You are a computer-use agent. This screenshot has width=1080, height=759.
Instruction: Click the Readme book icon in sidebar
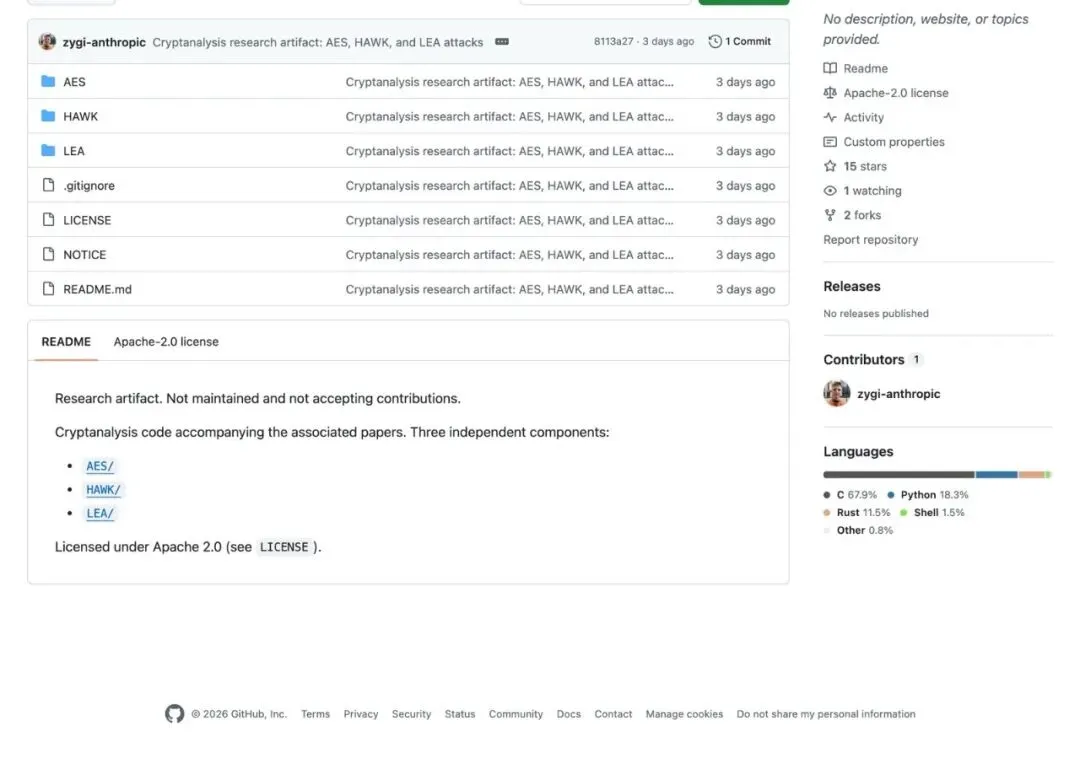830,68
